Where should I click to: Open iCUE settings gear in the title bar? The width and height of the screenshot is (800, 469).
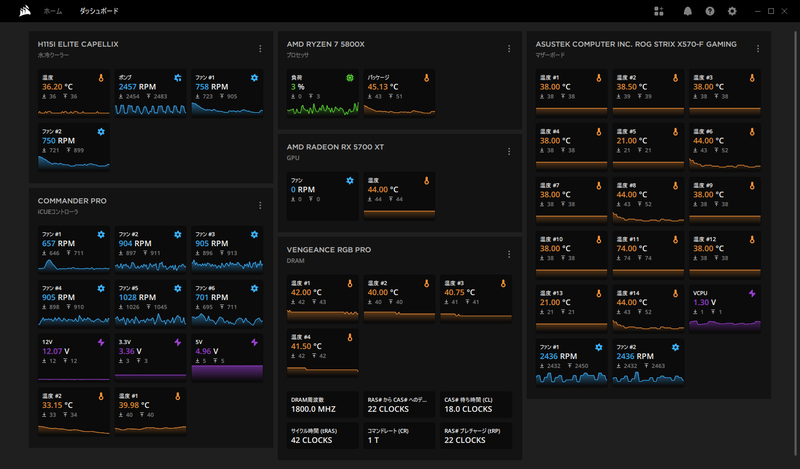click(x=733, y=11)
